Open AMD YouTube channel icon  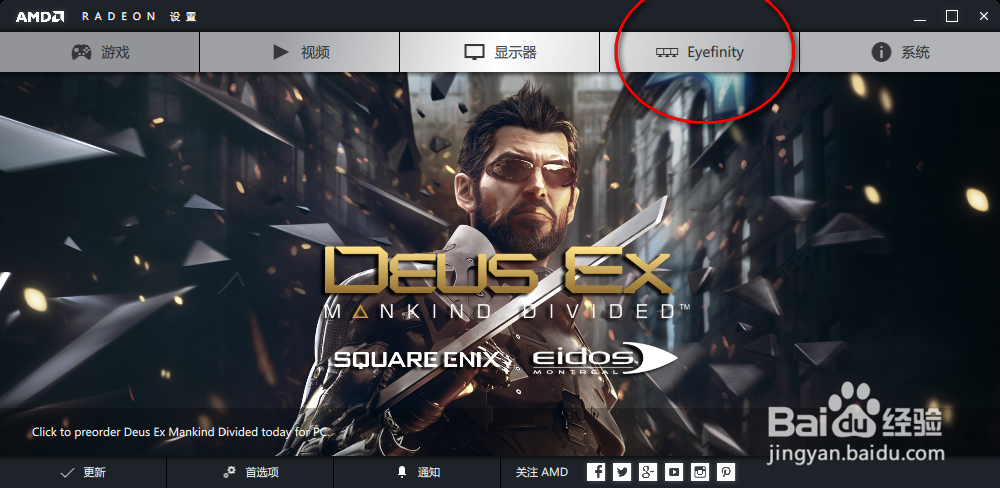673,472
